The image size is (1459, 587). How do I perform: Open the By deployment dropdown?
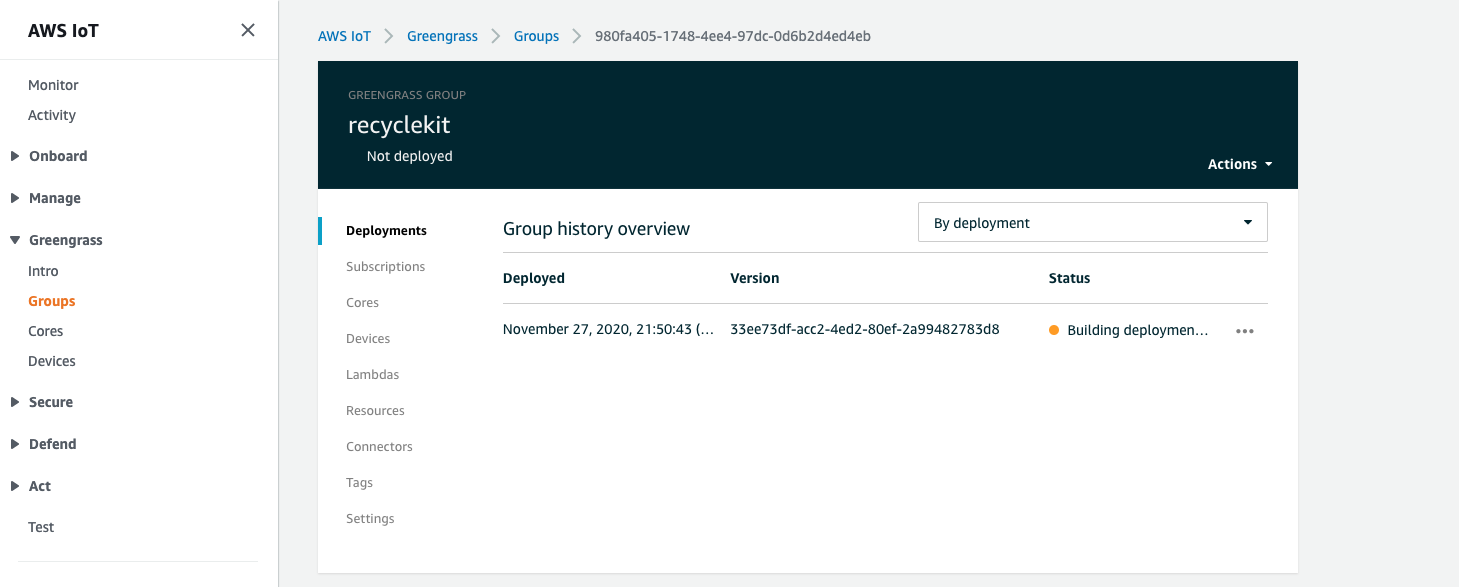pyautogui.click(x=1092, y=223)
